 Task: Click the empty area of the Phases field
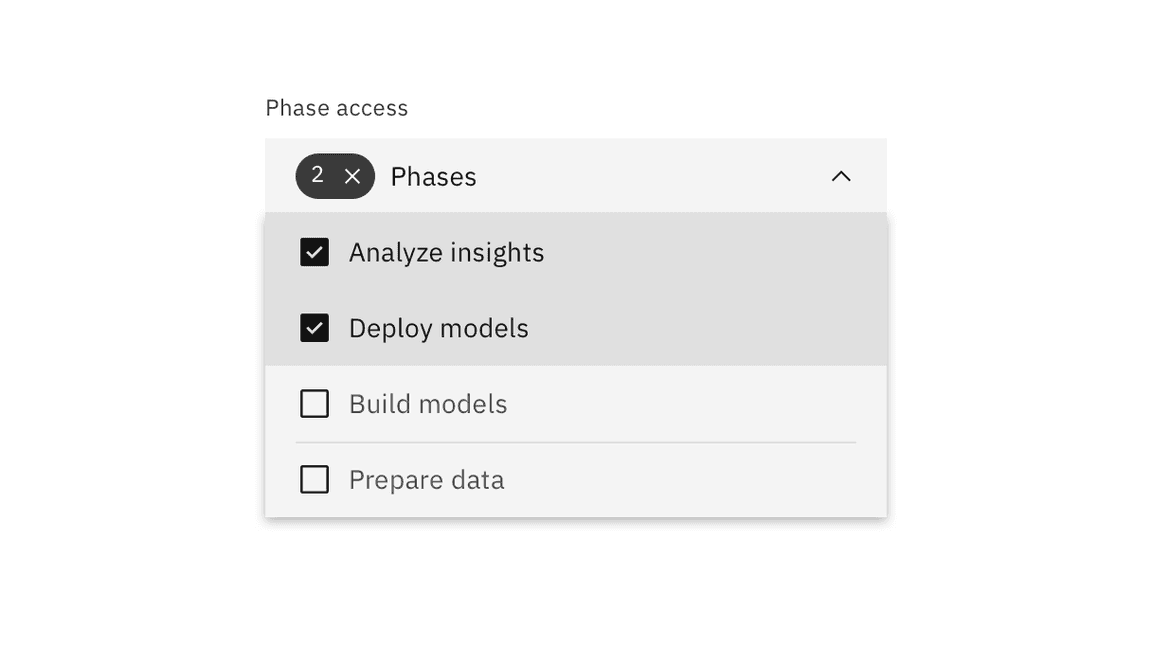[x=650, y=176]
